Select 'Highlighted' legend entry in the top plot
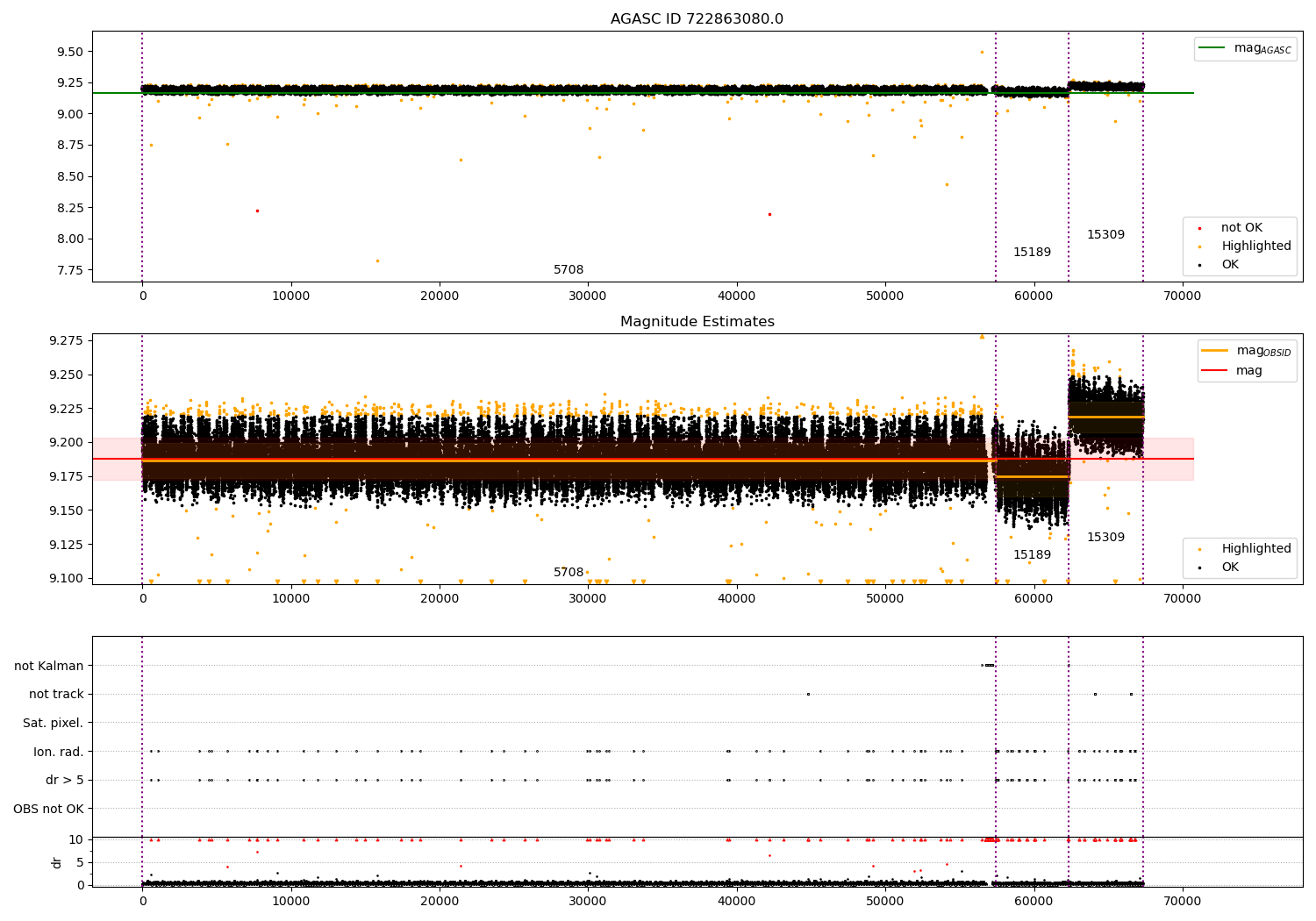Screen dimensions: 1316x921 tap(1255, 246)
